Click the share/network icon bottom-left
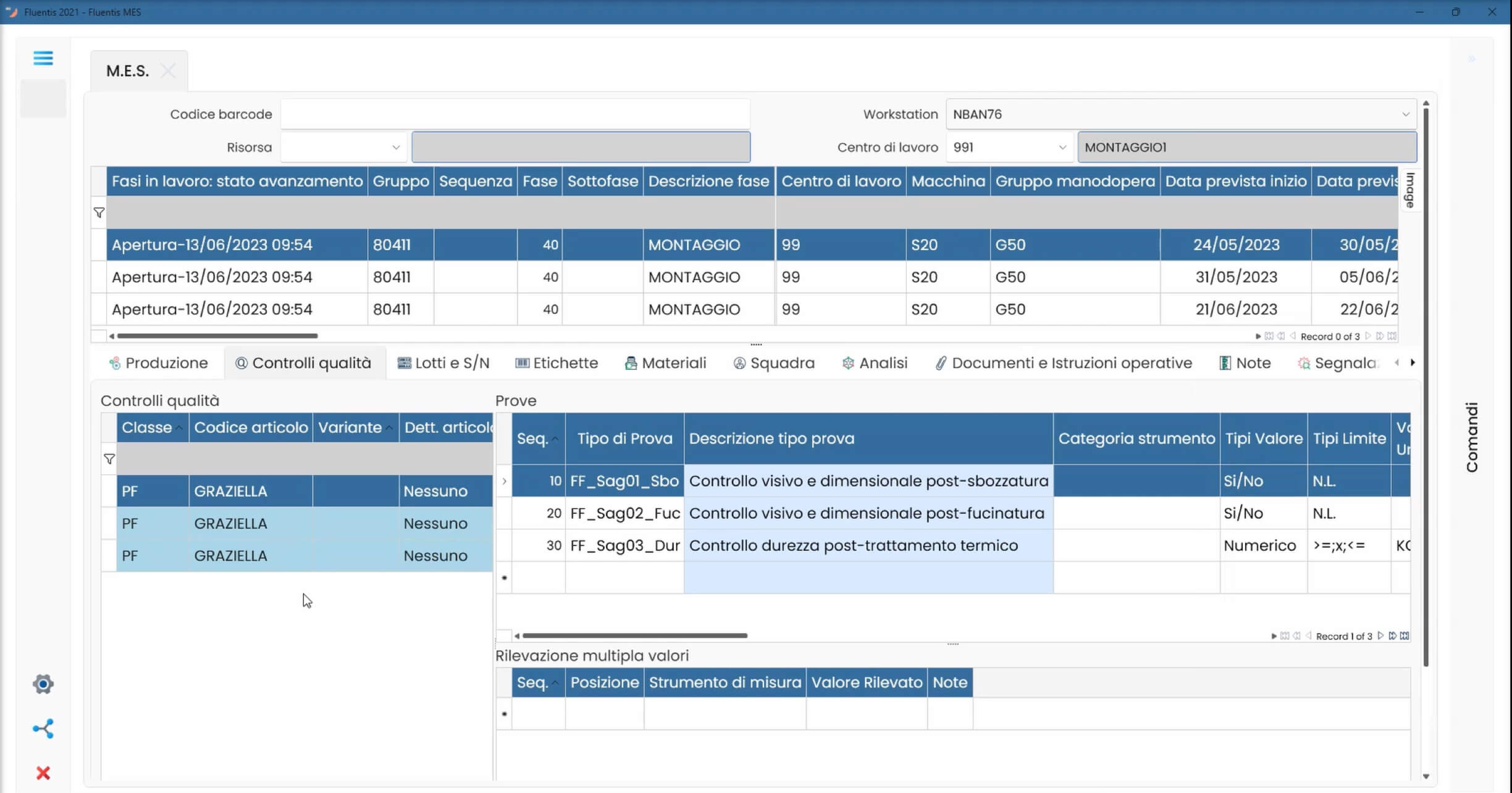 point(42,729)
